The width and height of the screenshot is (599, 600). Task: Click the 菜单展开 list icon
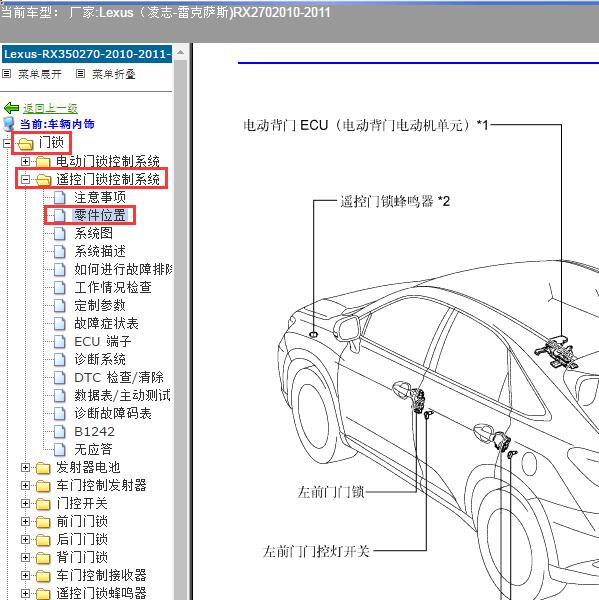pyautogui.click(x=7, y=73)
